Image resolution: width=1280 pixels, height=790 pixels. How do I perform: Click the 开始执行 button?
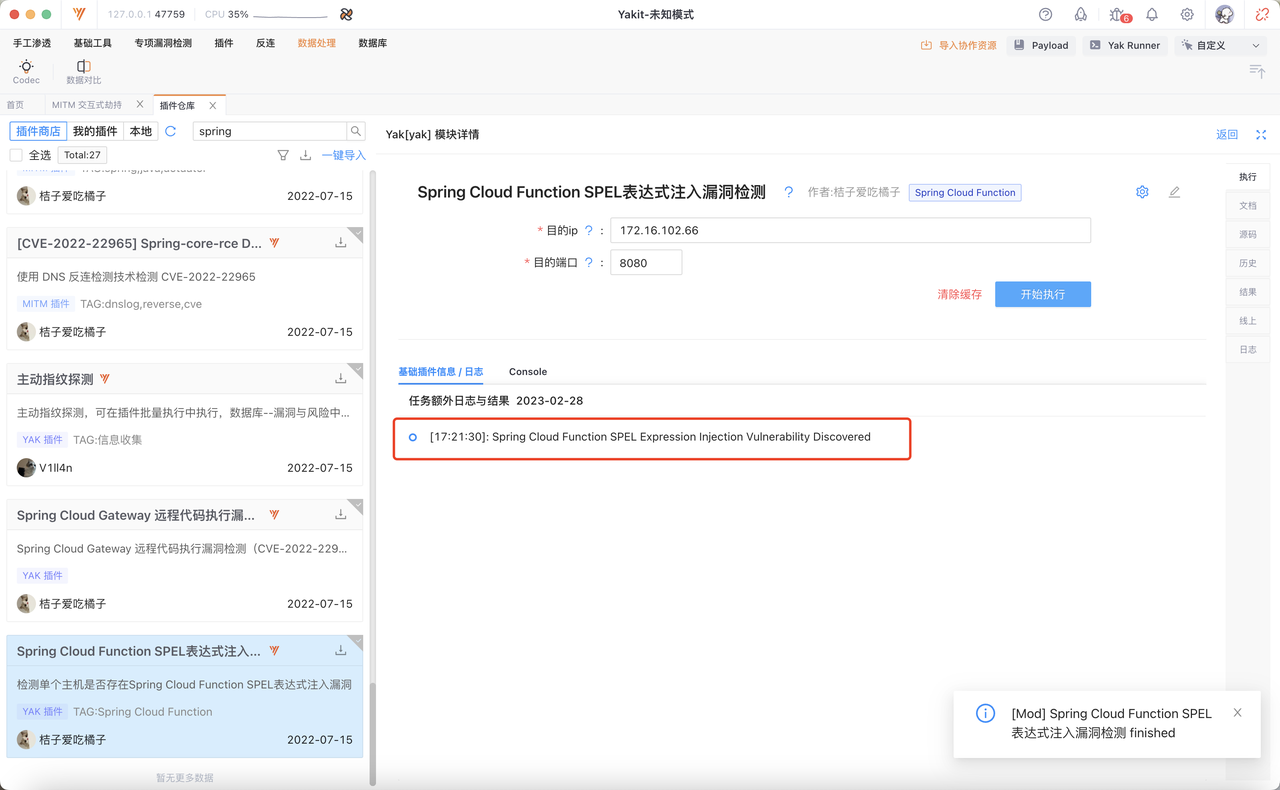point(1043,294)
